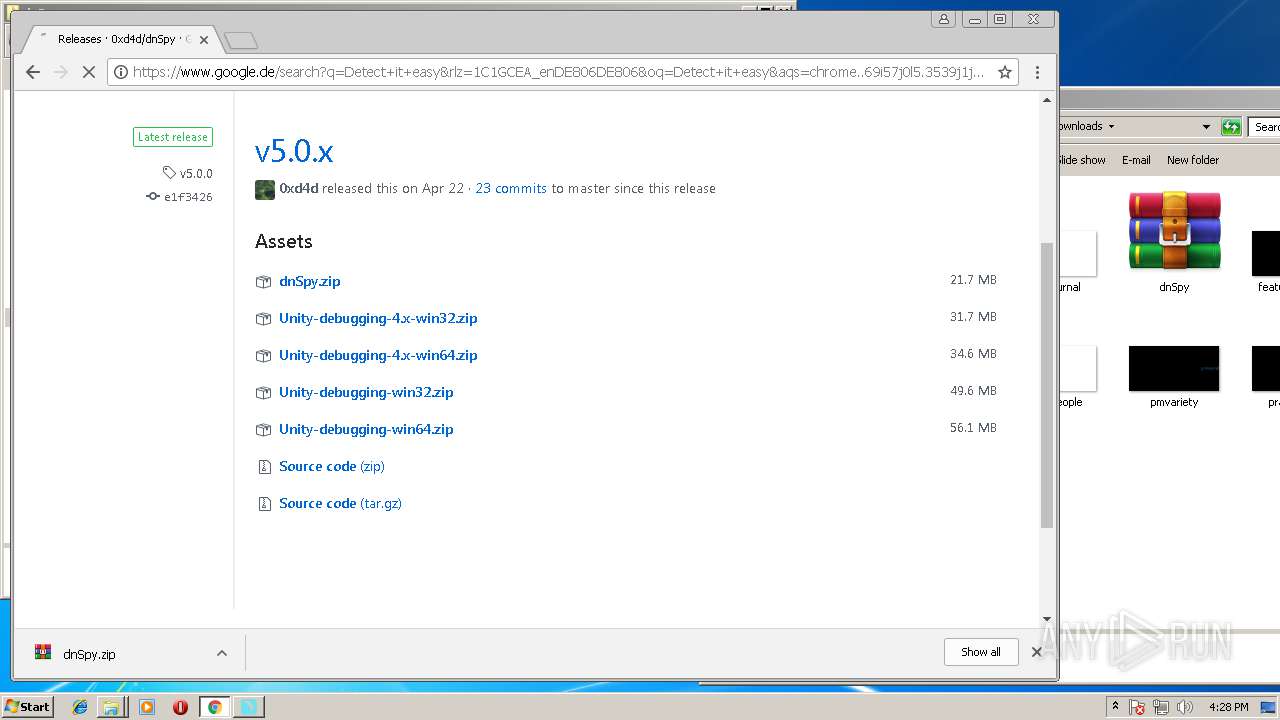Image resolution: width=1280 pixels, height=720 pixels.
Task: Click the browser forward arrow
Action: 61,72
